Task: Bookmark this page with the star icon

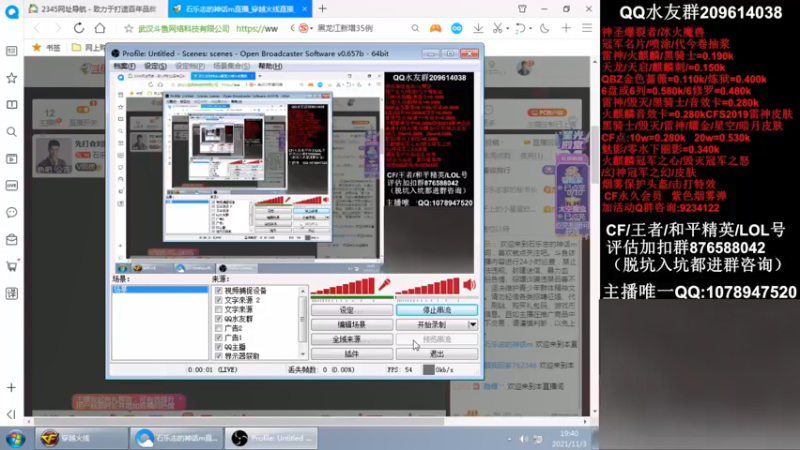Action: [x=129, y=29]
